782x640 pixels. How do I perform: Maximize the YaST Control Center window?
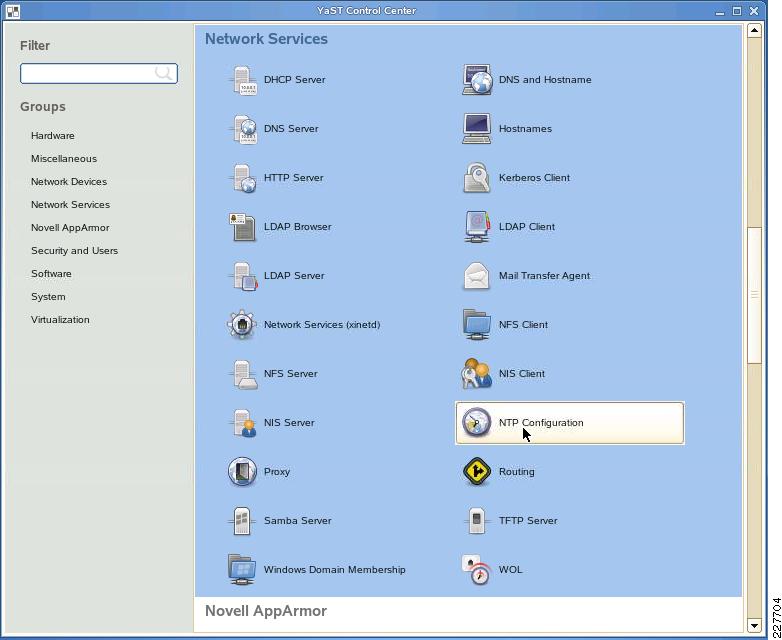737,11
